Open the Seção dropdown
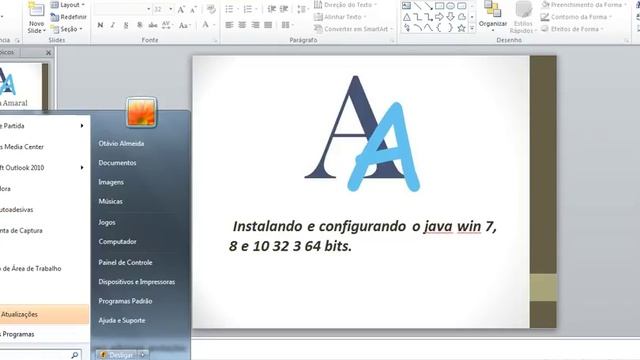The height and width of the screenshot is (360, 640). 67,29
